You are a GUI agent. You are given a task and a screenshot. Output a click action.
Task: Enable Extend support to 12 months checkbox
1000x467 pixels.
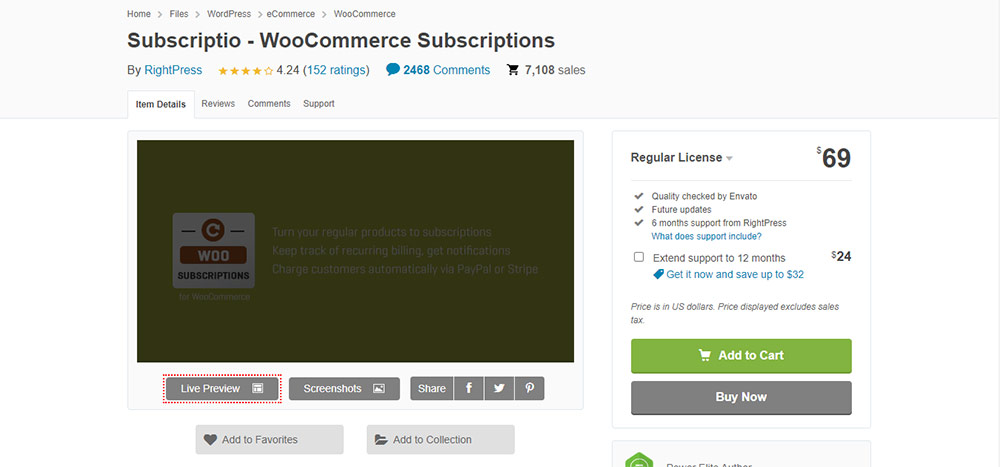tap(639, 257)
